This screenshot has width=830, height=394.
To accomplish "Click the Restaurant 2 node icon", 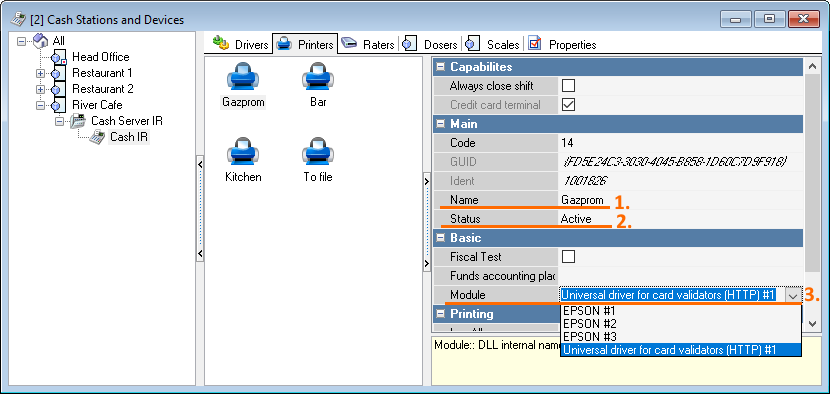I will [x=59, y=89].
